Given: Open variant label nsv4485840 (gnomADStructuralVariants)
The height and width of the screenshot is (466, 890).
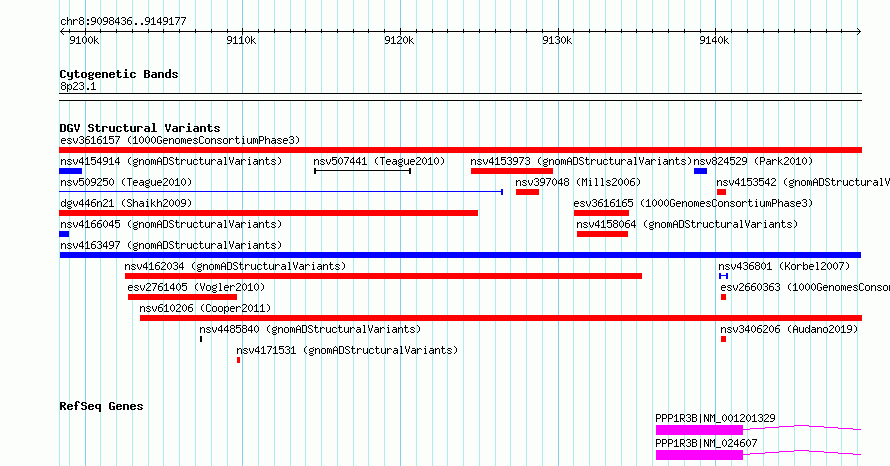Looking at the screenshot, I should 310,329.
